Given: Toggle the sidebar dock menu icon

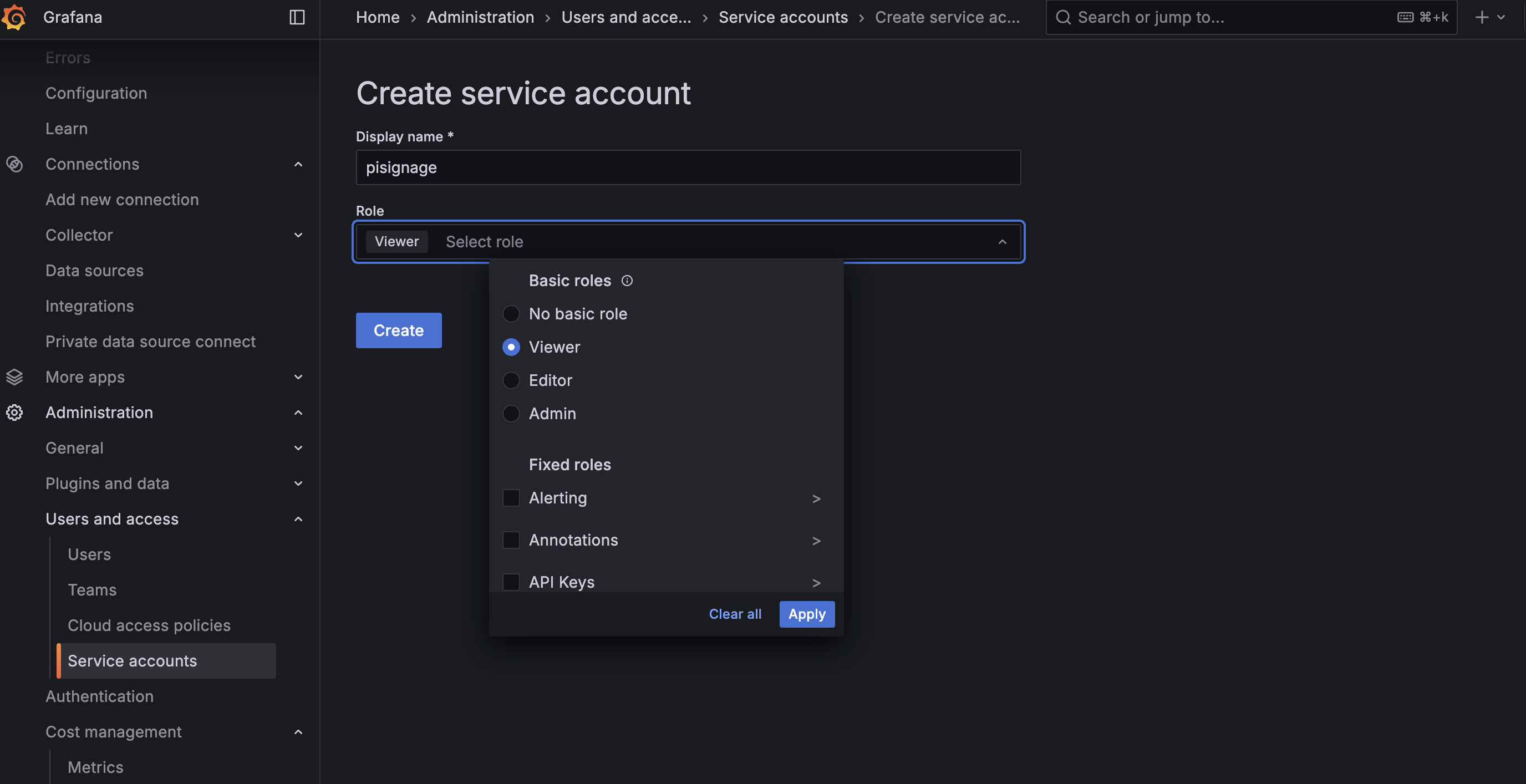Looking at the screenshot, I should pyautogui.click(x=297, y=17).
